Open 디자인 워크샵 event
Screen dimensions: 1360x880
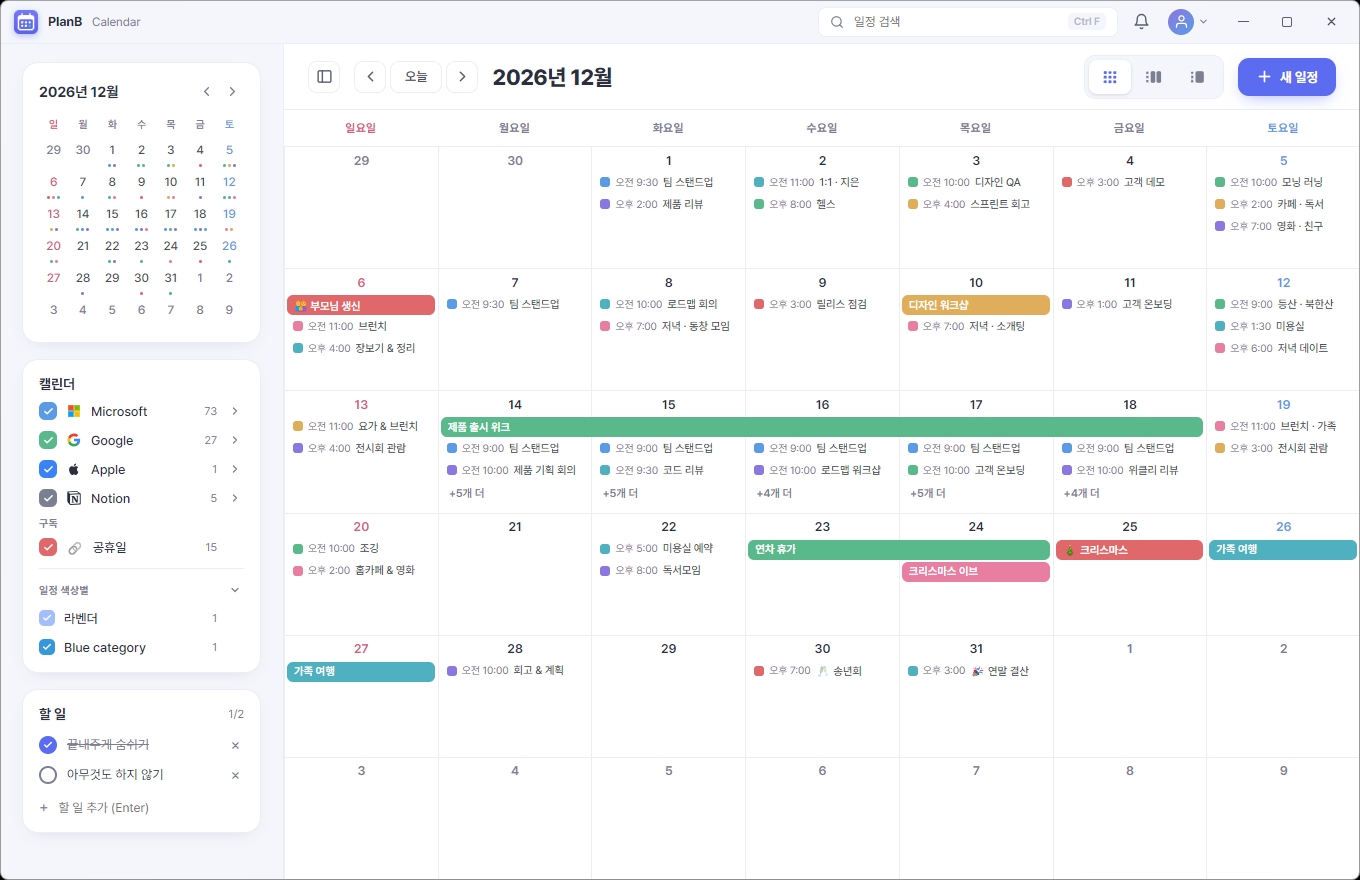(976, 305)
